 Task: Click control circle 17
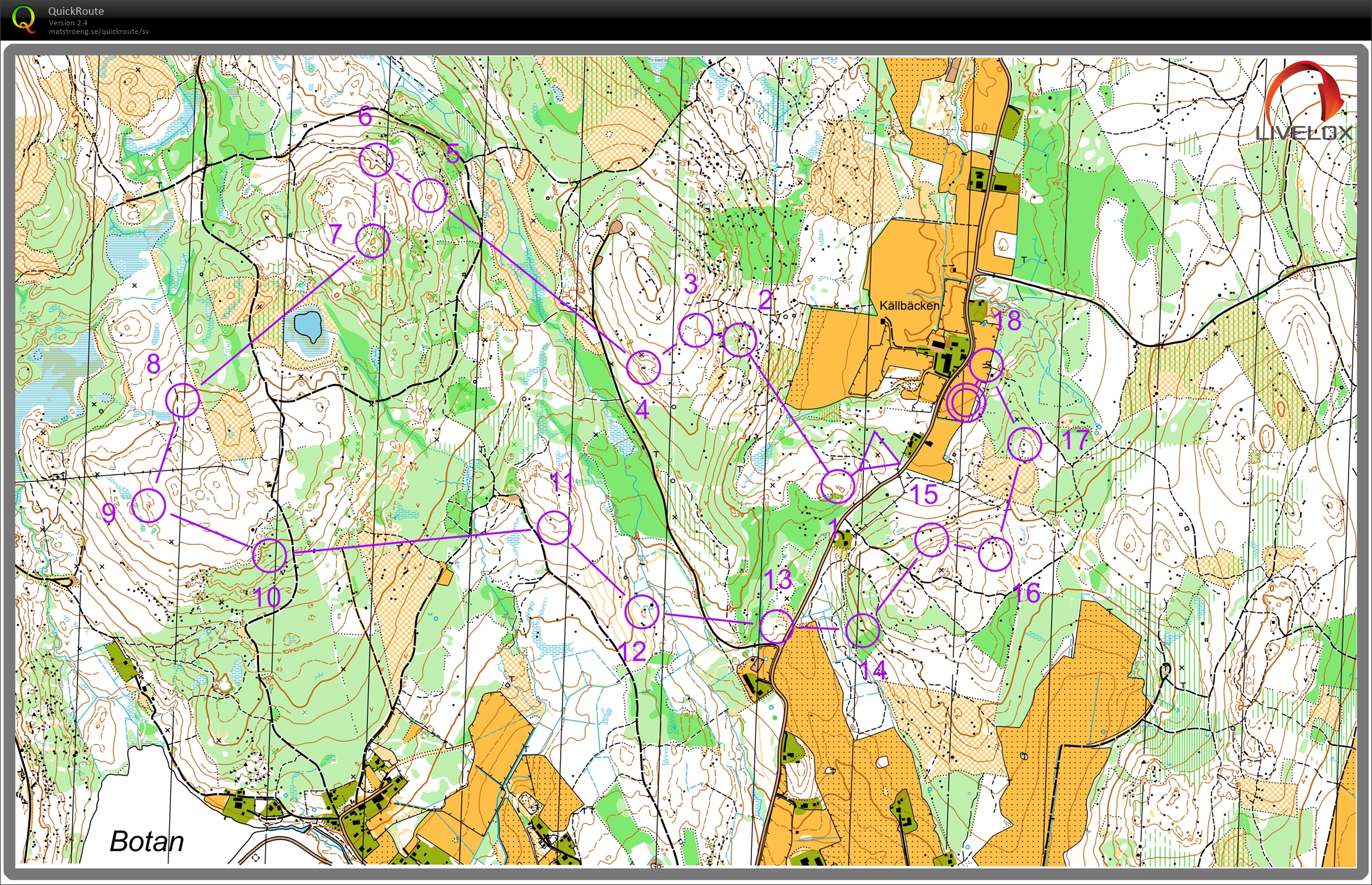pyautogui.click(x=1024, y=444)
